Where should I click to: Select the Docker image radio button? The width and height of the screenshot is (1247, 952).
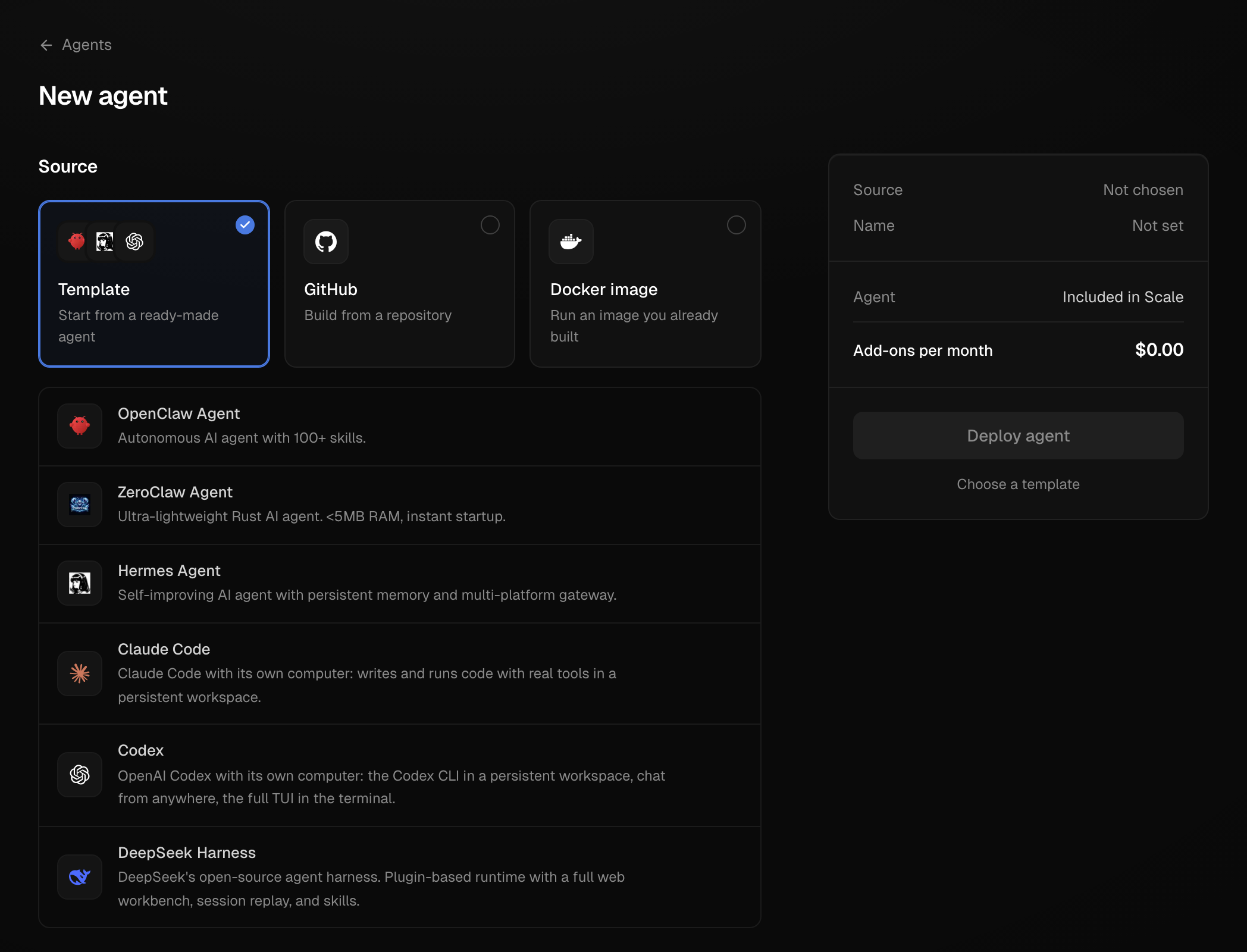(737, 225)
